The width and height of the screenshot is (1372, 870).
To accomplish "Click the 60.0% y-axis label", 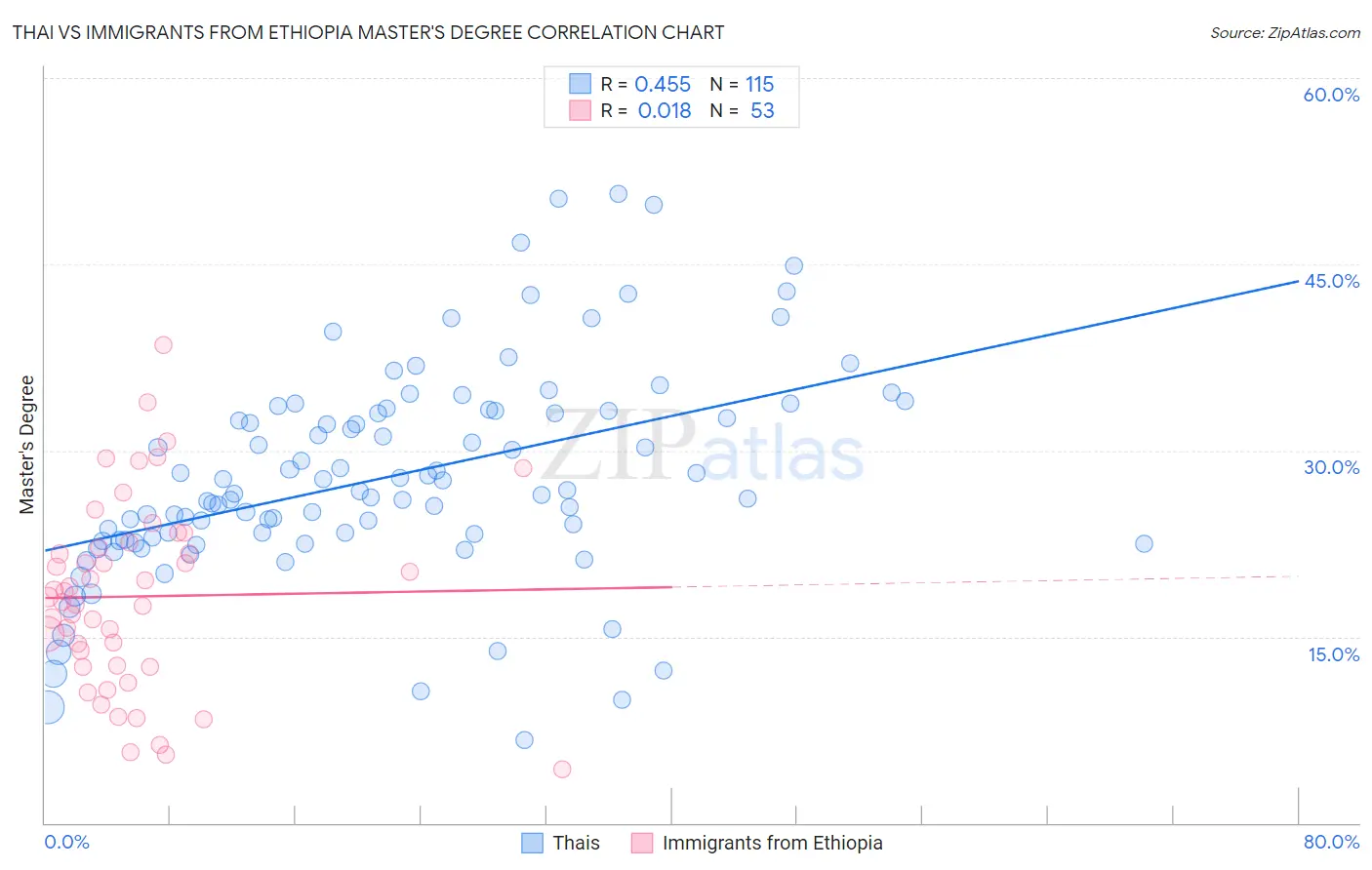I will (1331, 95).
